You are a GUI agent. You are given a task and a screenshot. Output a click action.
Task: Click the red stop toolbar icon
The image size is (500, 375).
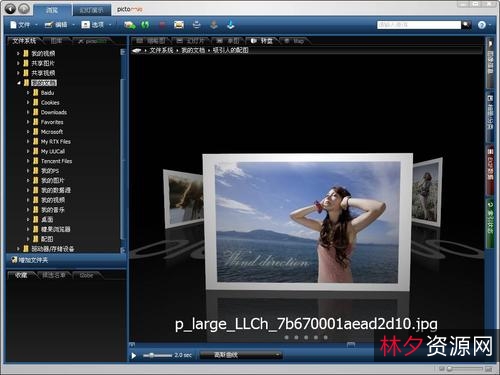coord(162,25)
